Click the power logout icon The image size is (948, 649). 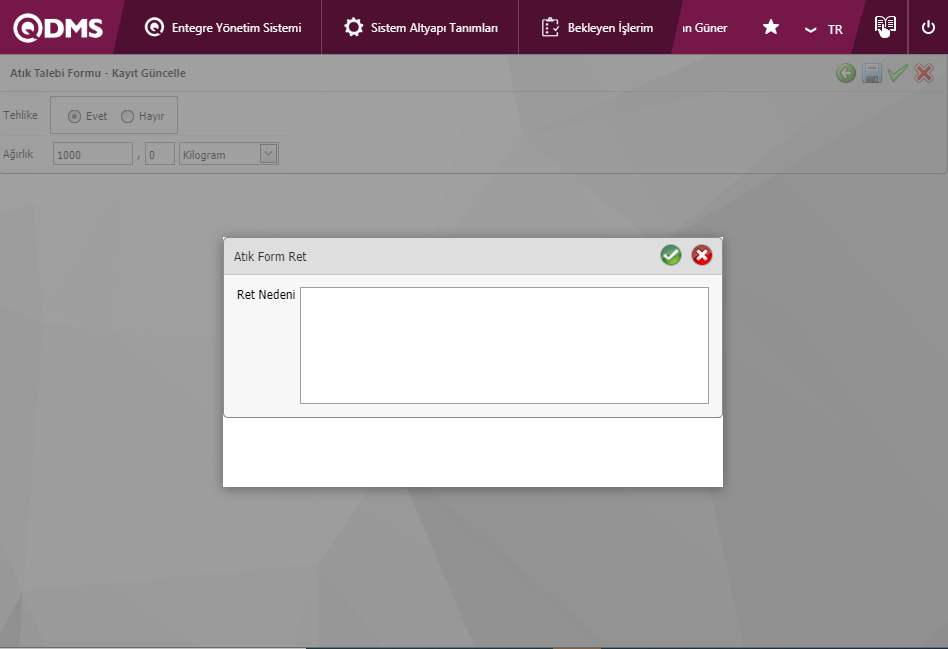pos(928,27)
